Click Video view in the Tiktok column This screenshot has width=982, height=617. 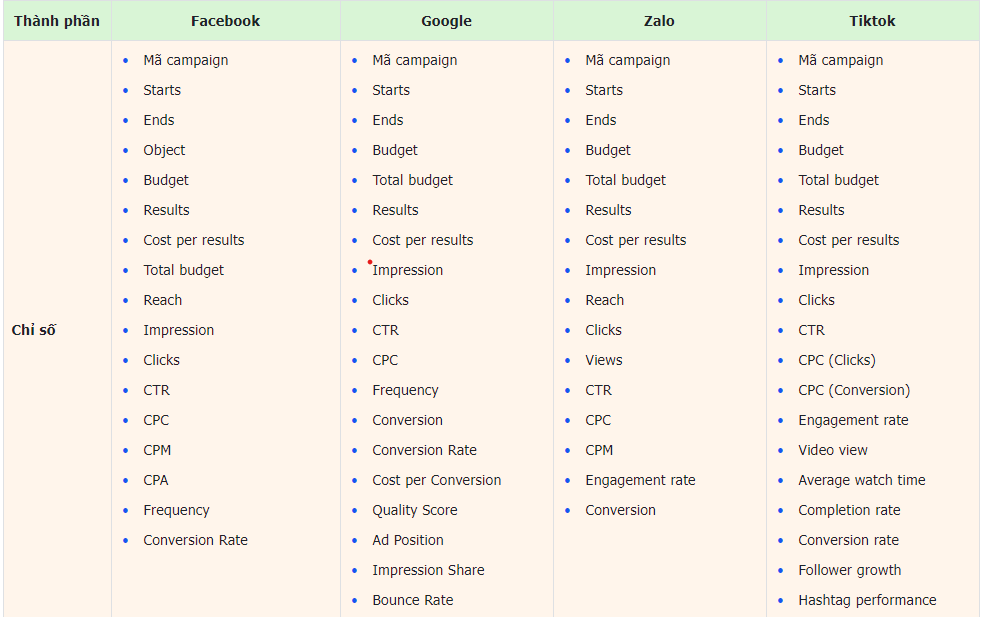coord(833,450)
